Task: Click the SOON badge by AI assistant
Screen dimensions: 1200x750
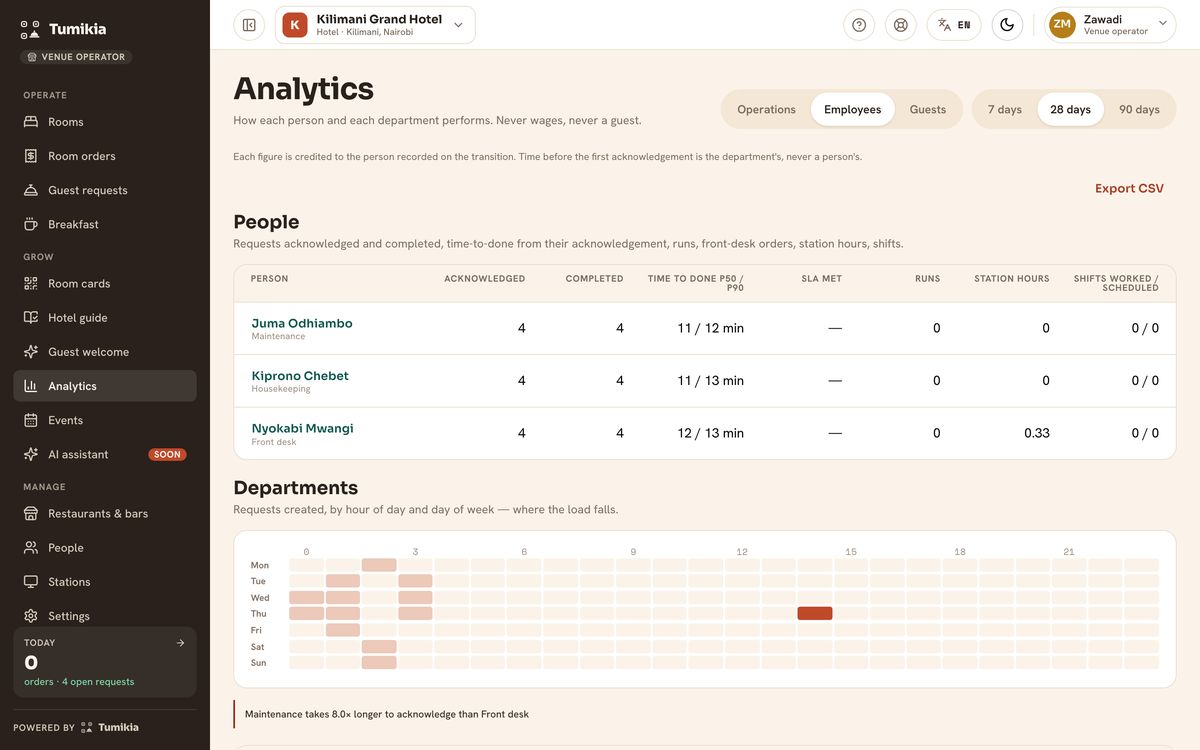Action: [167, 454]
